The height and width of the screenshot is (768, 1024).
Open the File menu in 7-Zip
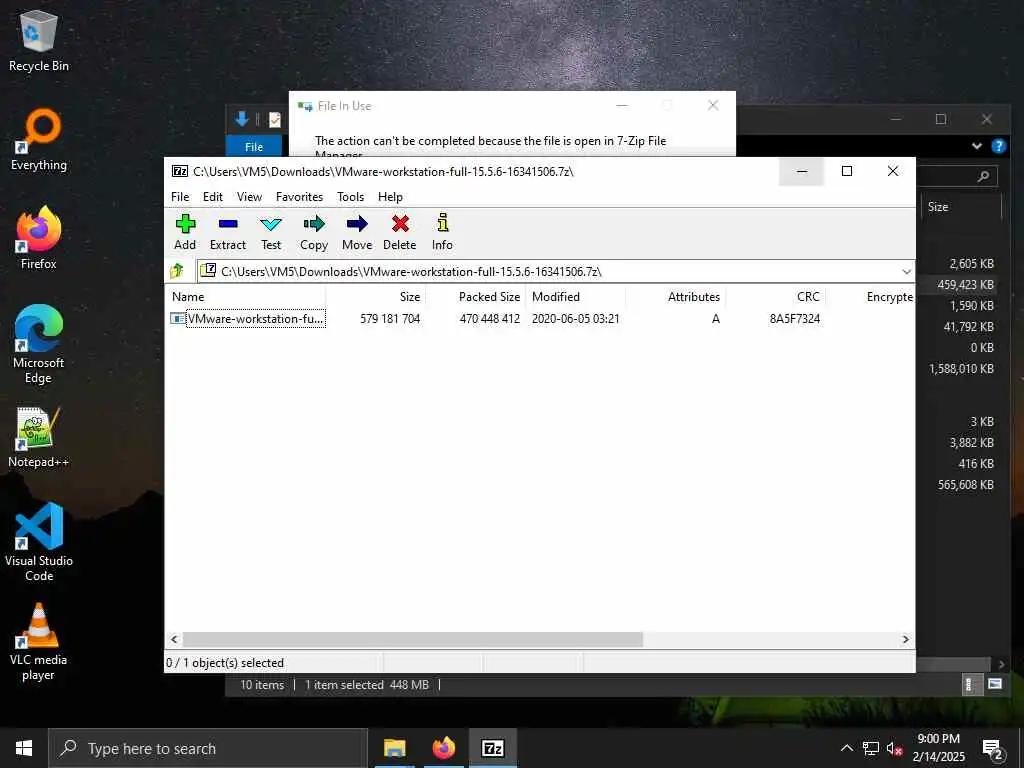pyautogui.click(x=180, y=197)
